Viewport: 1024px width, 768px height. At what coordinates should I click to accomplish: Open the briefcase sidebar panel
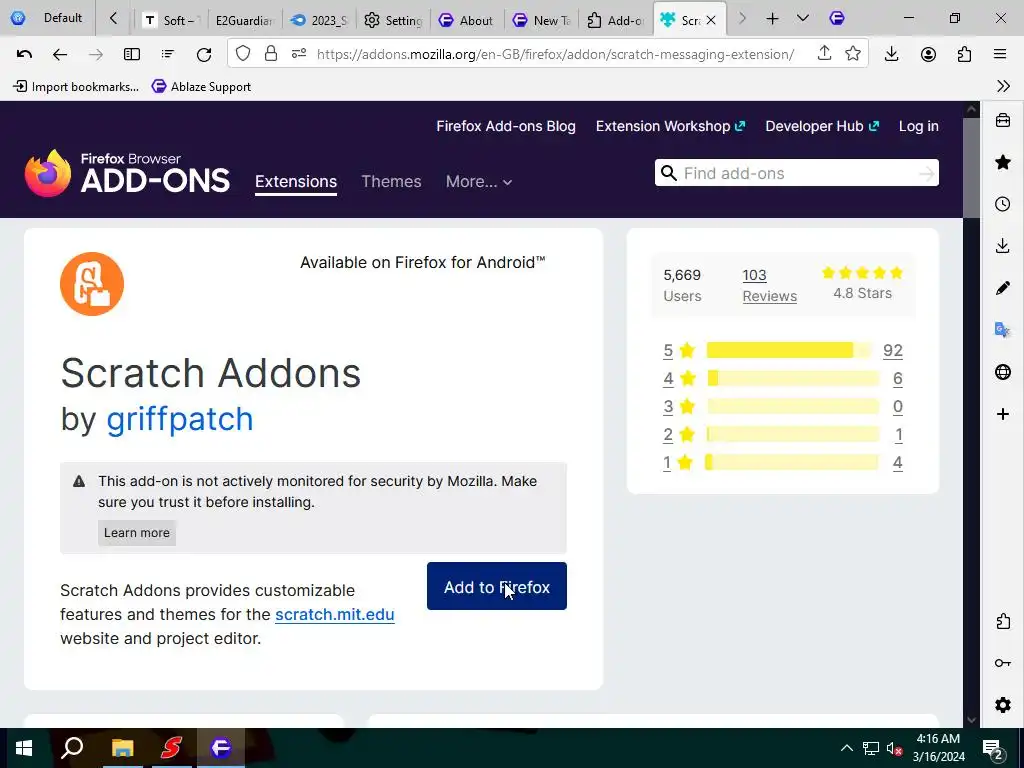tap(1003, 120)
